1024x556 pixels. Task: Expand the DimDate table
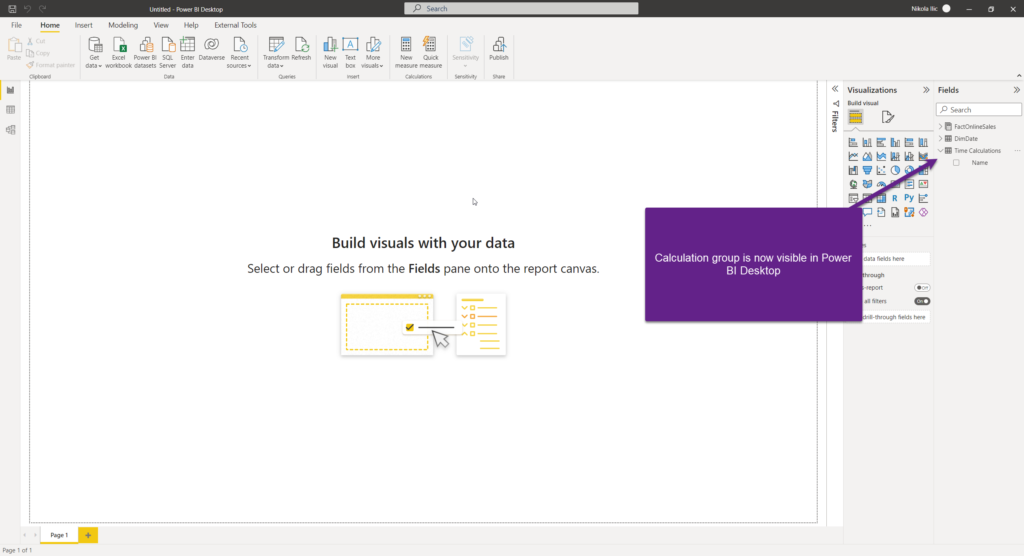click(941, 139)
